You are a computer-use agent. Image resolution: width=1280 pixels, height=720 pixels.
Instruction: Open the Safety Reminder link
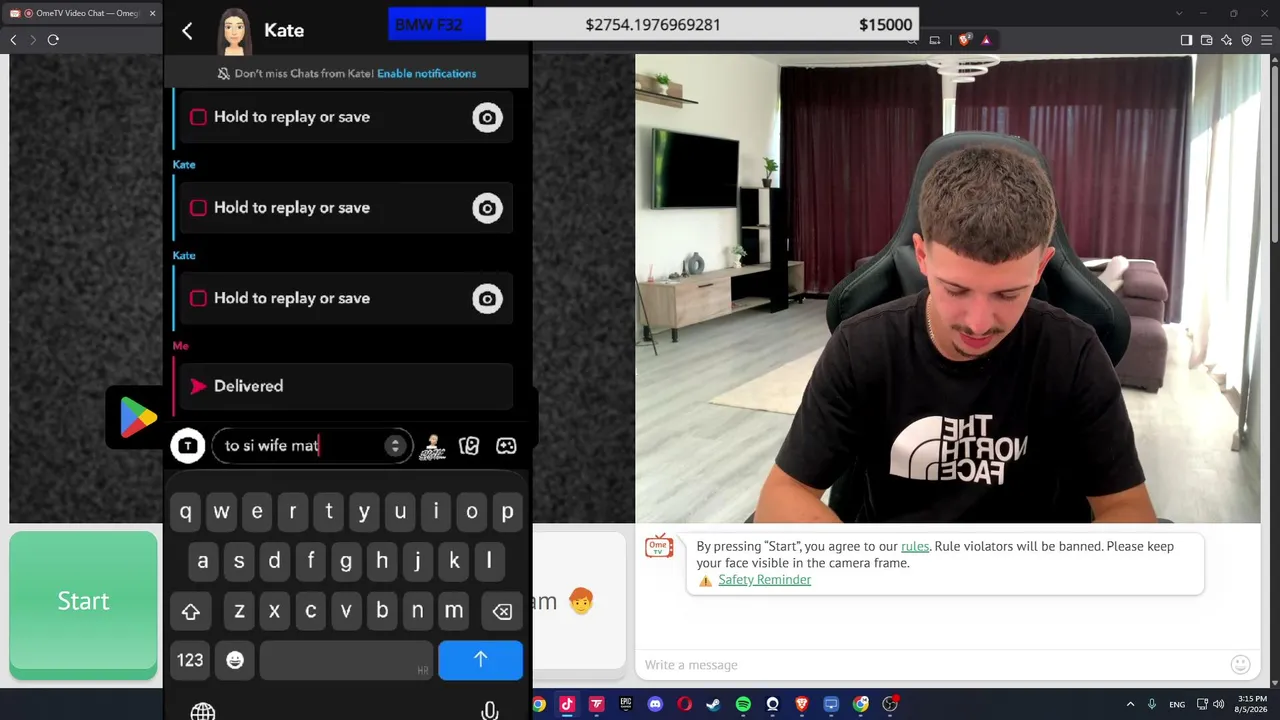pyautogui.click(x=764, y=580)
